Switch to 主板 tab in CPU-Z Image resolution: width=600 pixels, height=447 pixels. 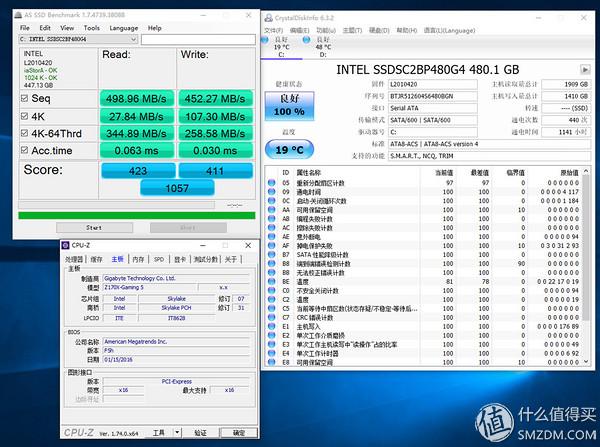pyautogui.click(x=117, y=259)
